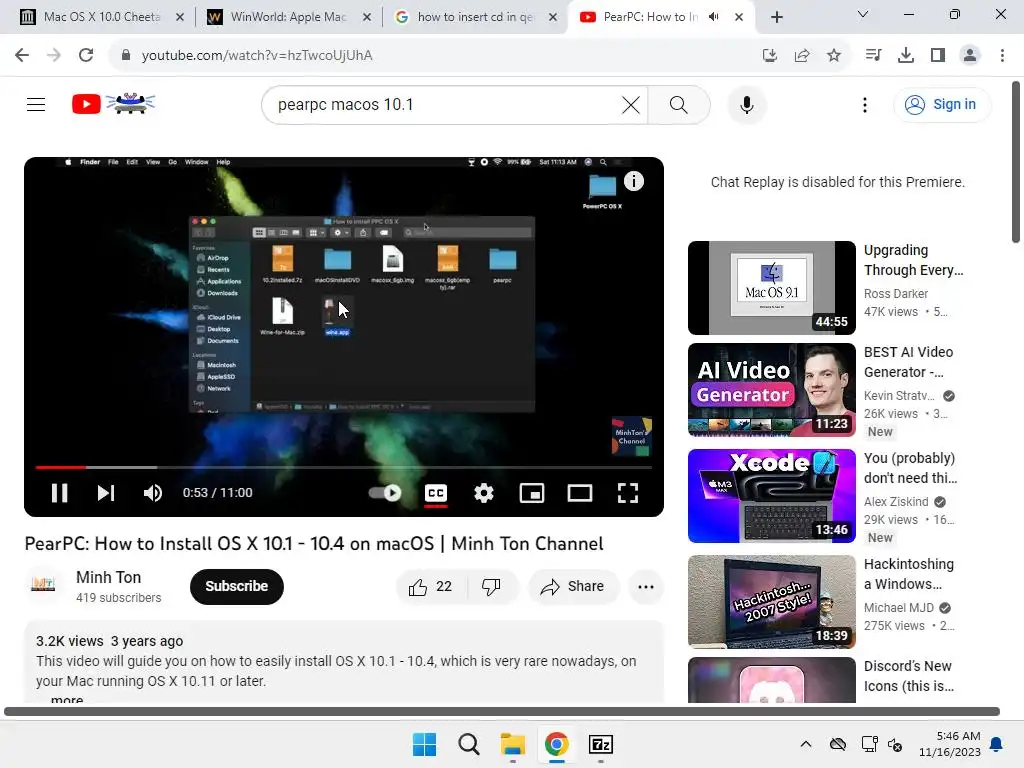Enter full screen mode

click(x=628, y=493)
